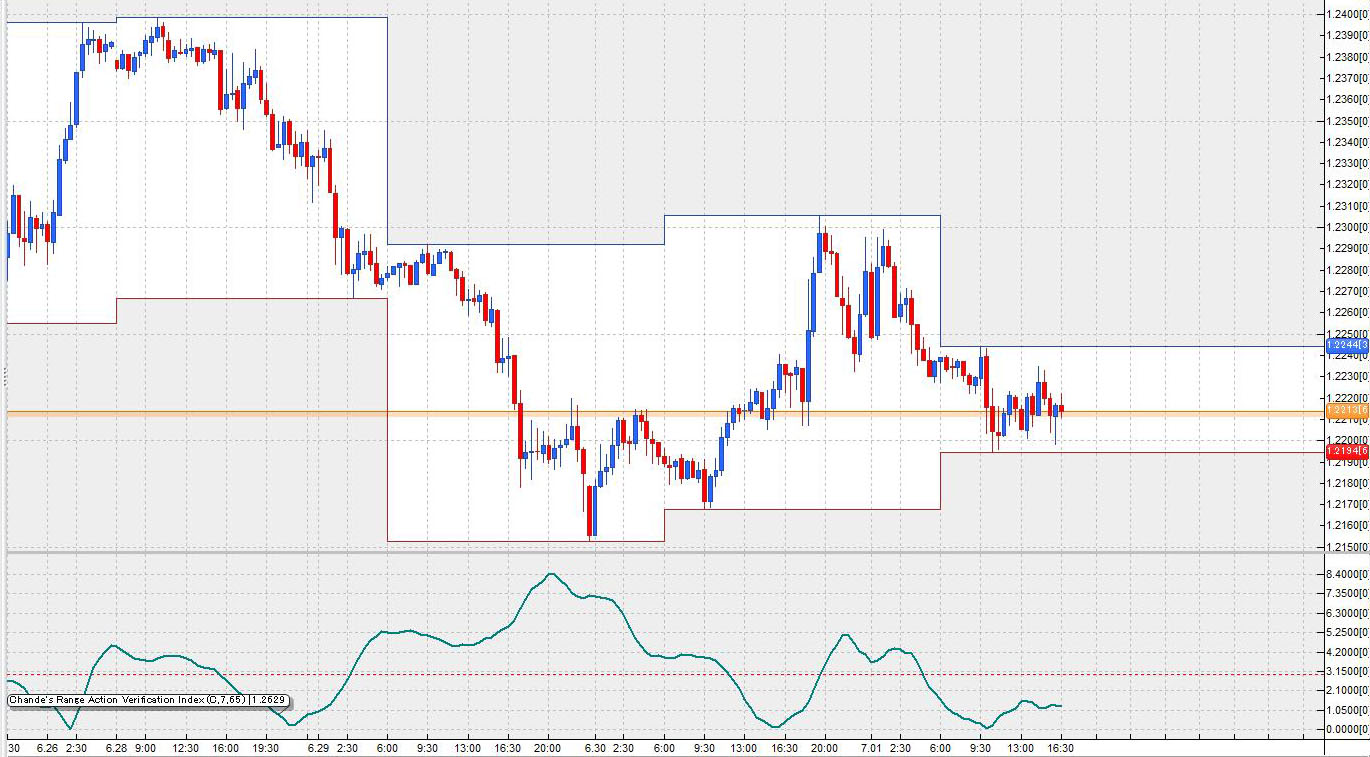
Task: Click the 1.2270 price axis label
Action: point(1348,291)
